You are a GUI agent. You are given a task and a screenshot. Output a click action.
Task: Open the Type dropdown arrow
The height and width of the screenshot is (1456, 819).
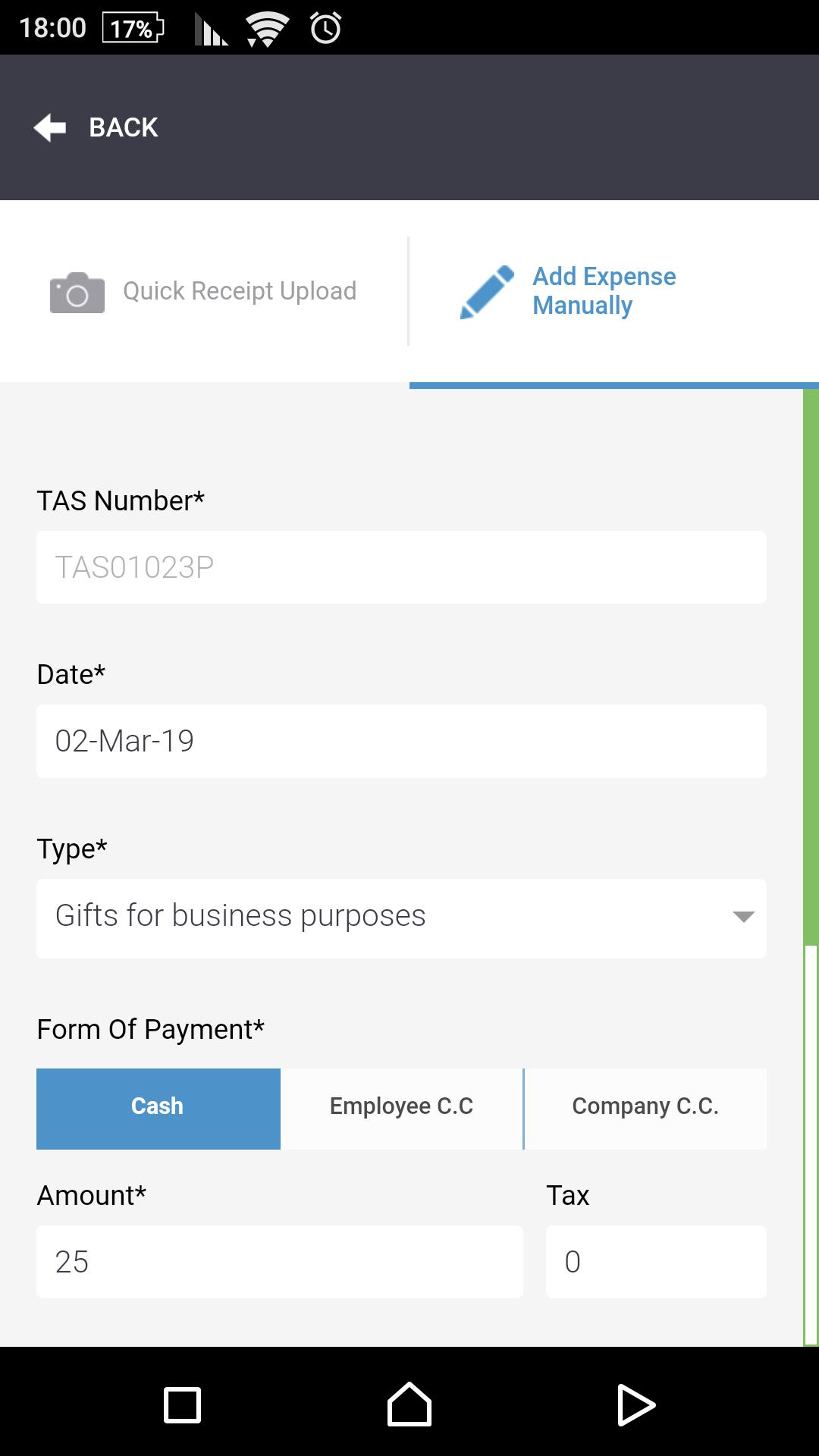tap(743, 918)
